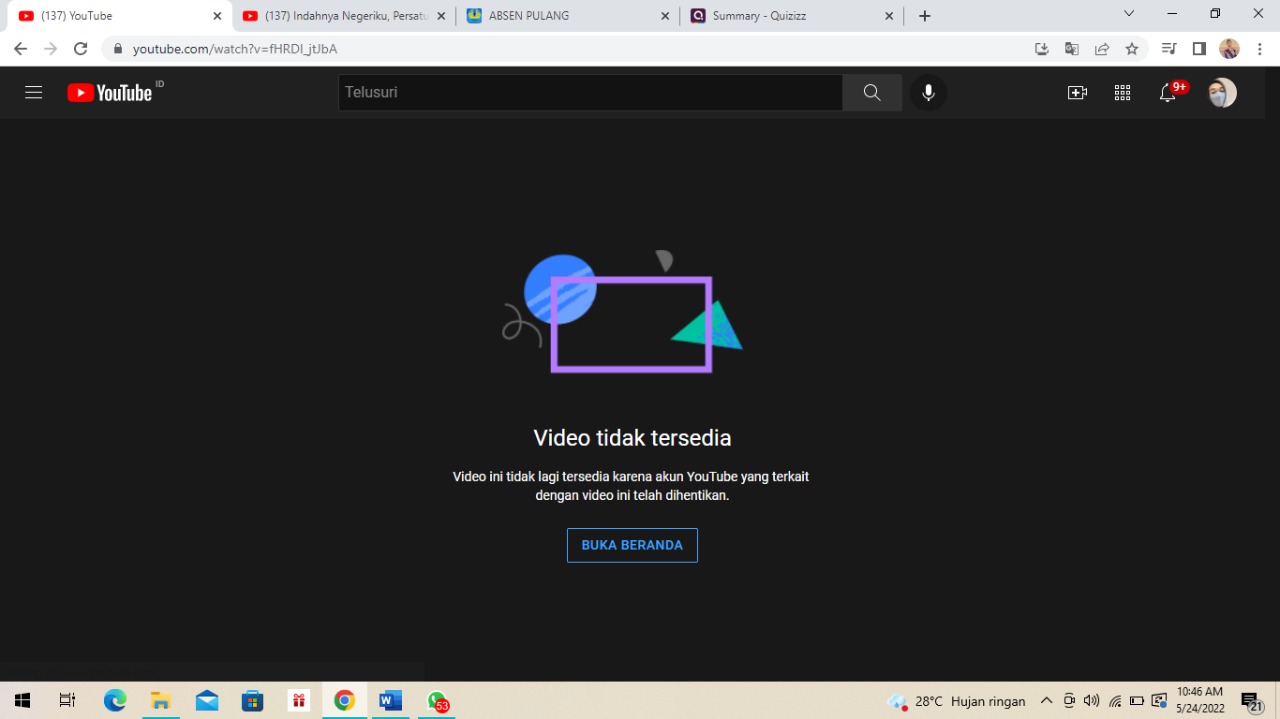The width and height of the screenshot is (1280, 719).
Task: Click the Telusuri search field
Action: (590, 92)
